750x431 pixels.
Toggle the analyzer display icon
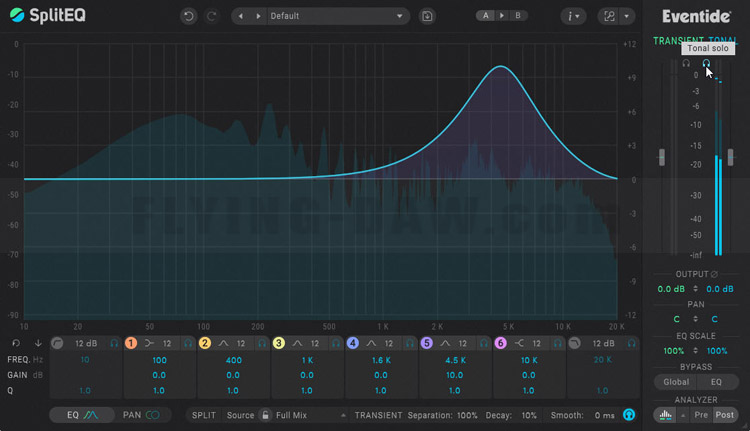(x=665, y=415)
